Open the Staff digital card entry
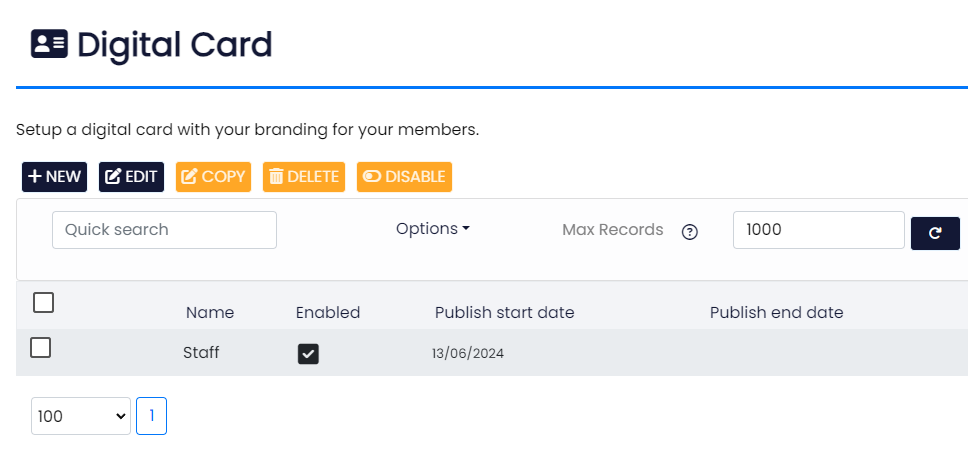Viewport: 968px width, 454px height. click(x=201, y=353)
